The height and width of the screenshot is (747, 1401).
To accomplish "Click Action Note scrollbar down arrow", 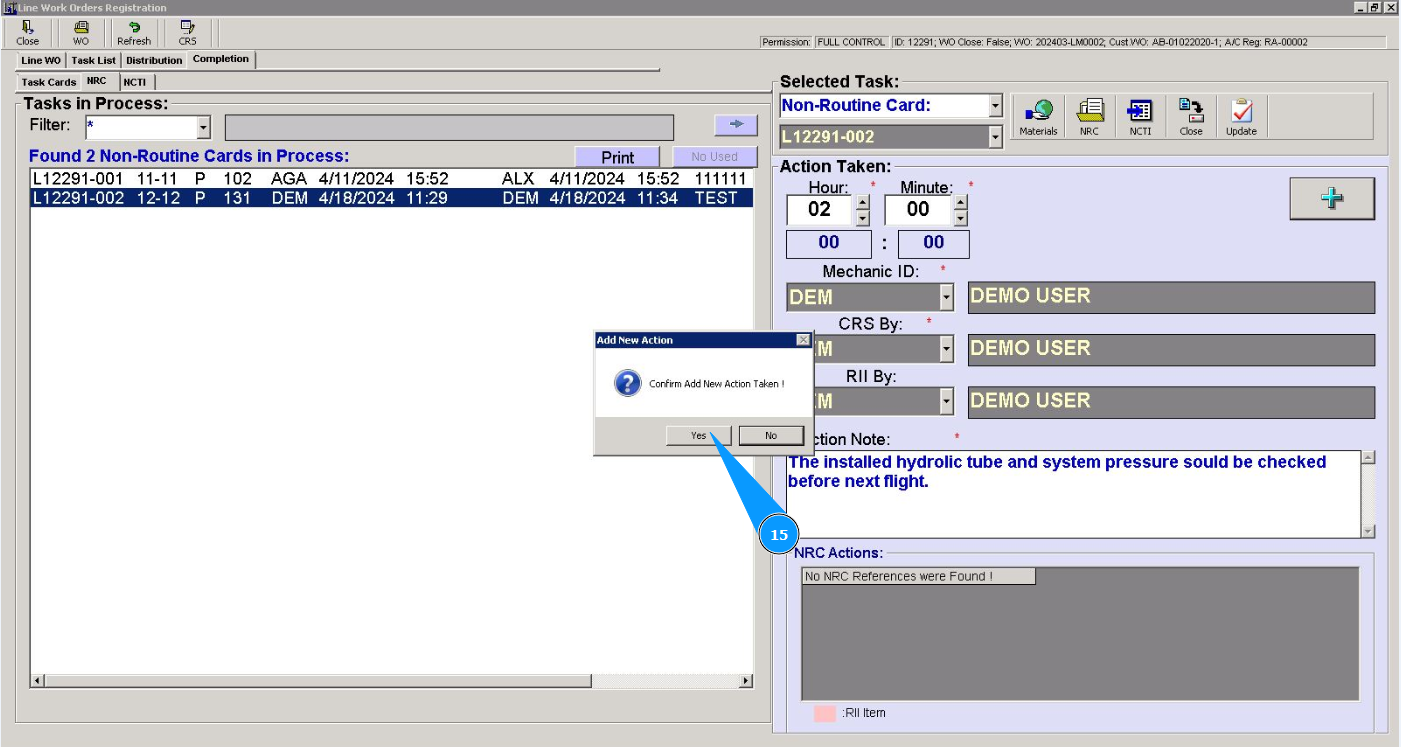I will pyautogui.click(x=1368, y=531).
